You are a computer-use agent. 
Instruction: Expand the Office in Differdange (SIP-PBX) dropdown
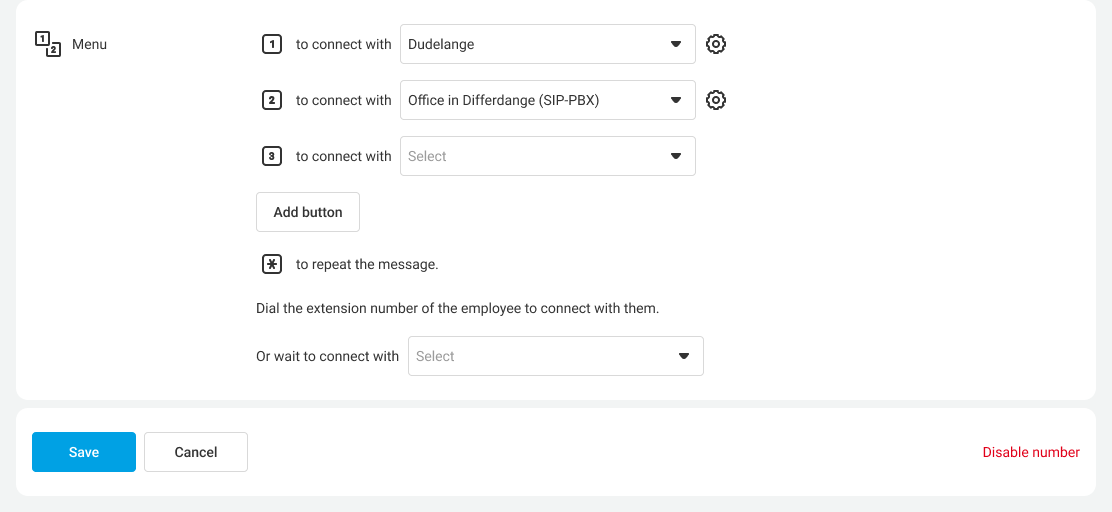(546, 100)
